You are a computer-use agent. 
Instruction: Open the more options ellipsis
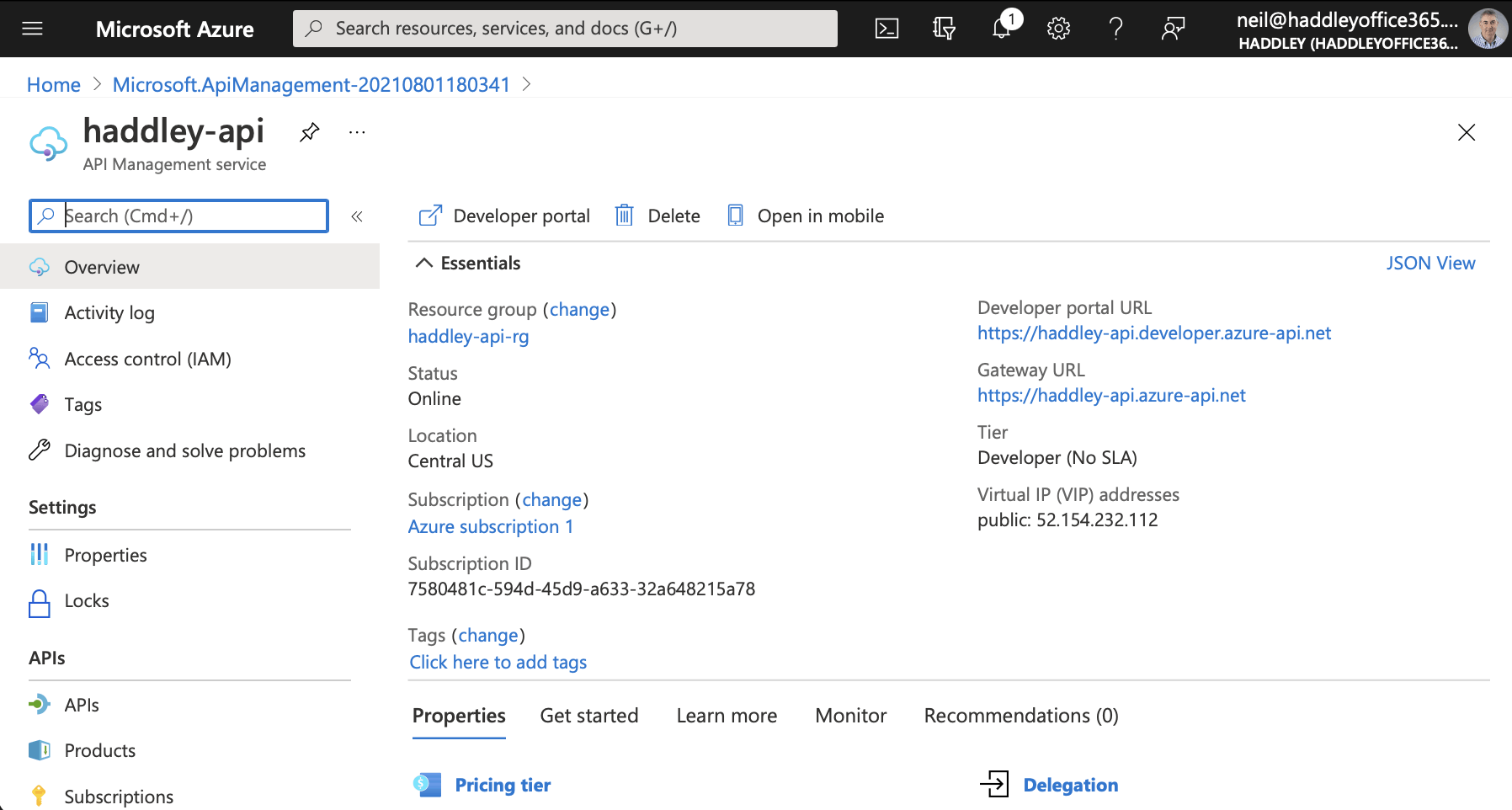(357, 132)
